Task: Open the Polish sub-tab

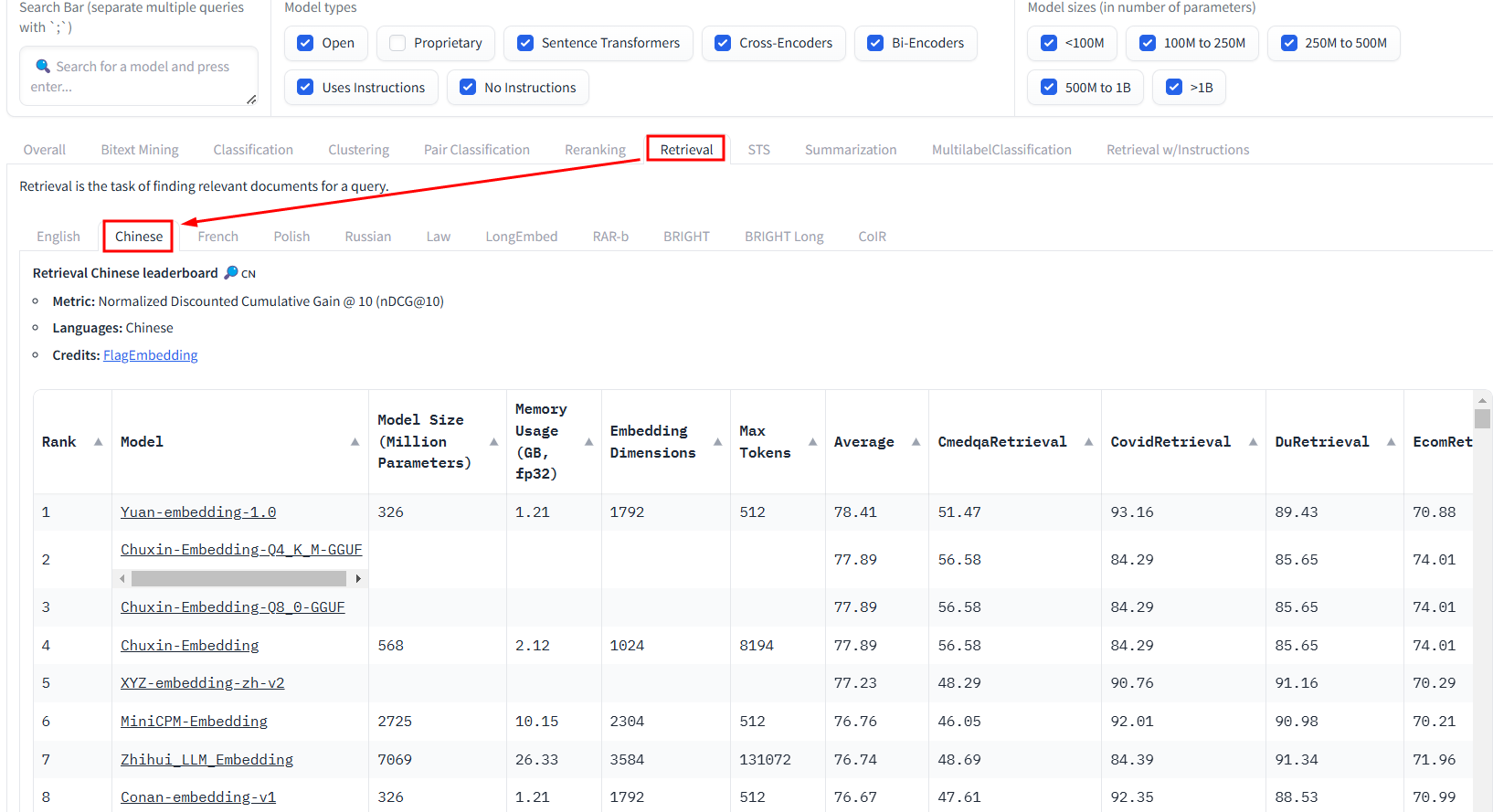Action: click(x=291, y=237)
